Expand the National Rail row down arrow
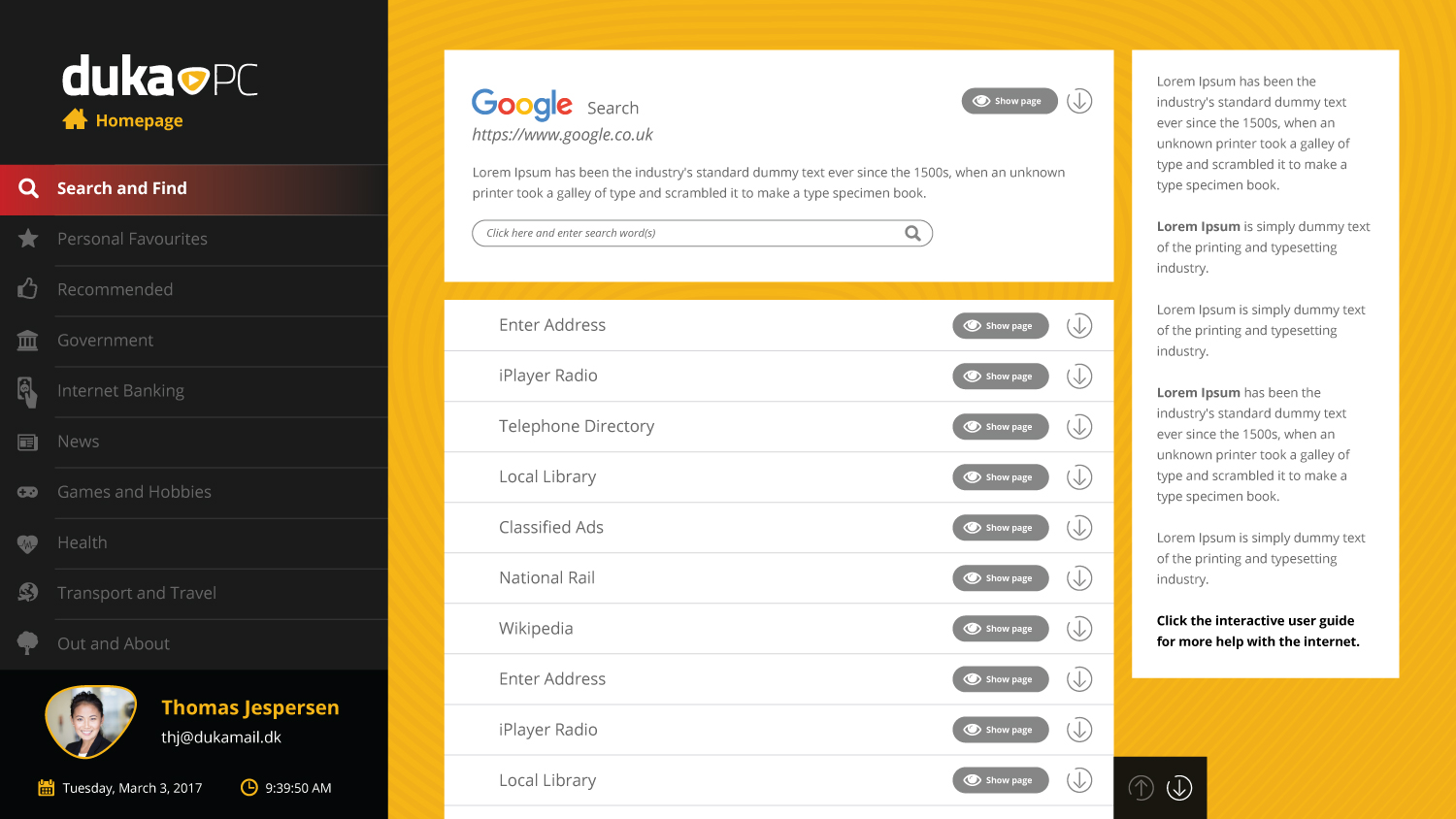 pyautogui.click(x=1079, y=578)
